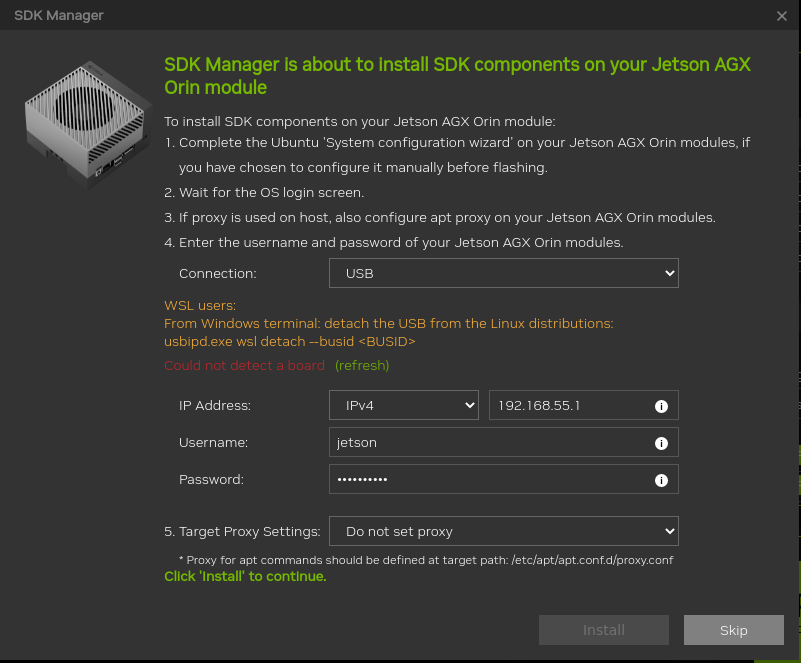Open the Connection dropdown set to USB
Image resolution: width=801 pixels, height=663 pixels.
[x=504, y=273]
